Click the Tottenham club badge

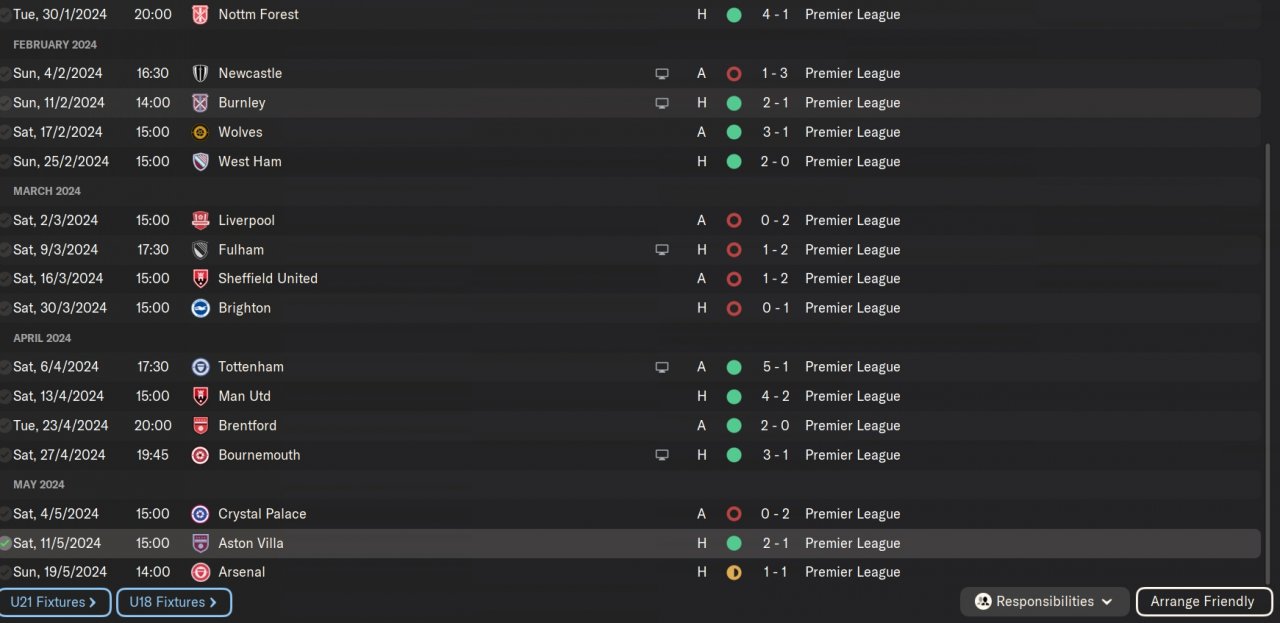point(200,367)
